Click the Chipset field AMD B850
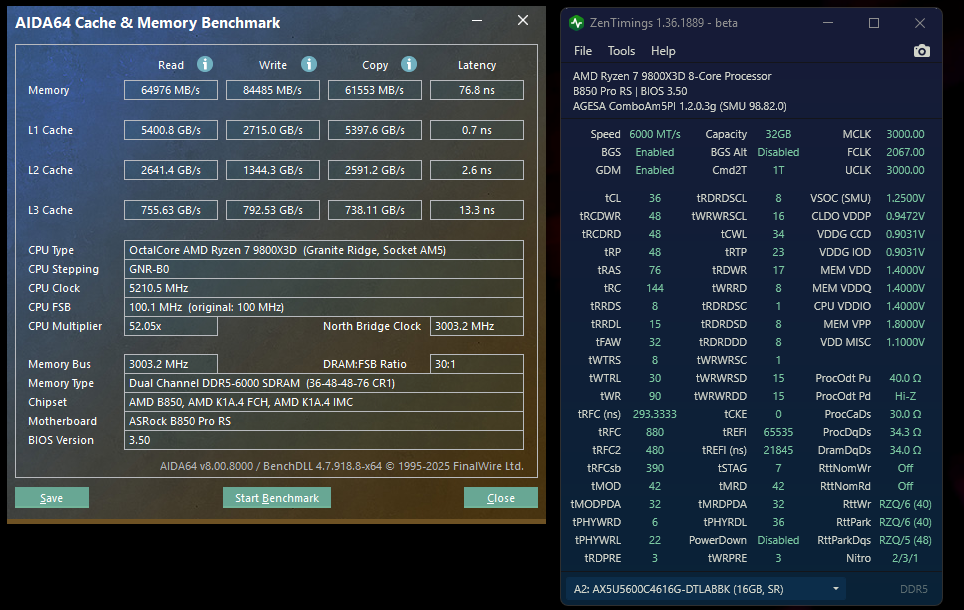The image size is (964, 610). coord(324,402)
